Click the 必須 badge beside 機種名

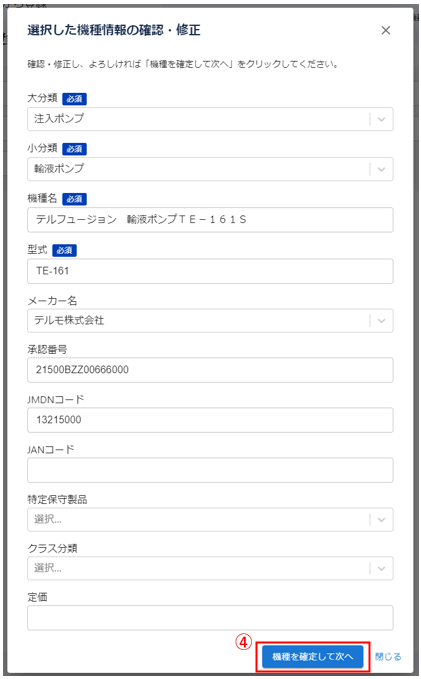[x=74, y=199]
